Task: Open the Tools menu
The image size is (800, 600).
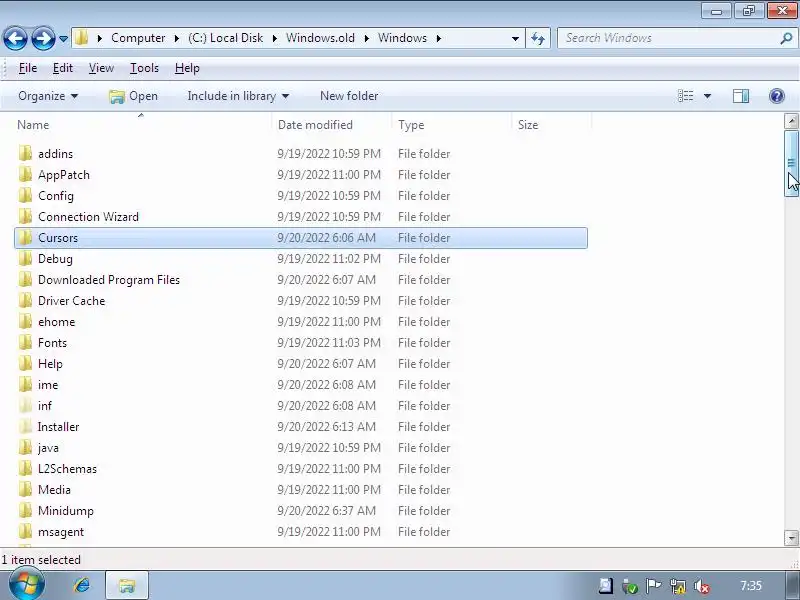Action: point(144,68)
